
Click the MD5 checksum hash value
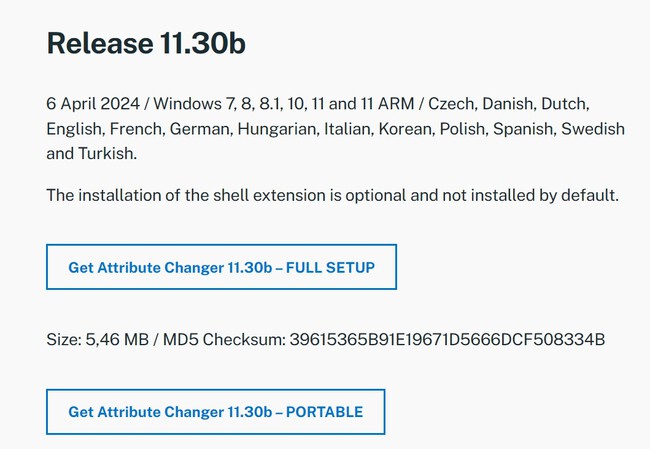click(447, 340)
